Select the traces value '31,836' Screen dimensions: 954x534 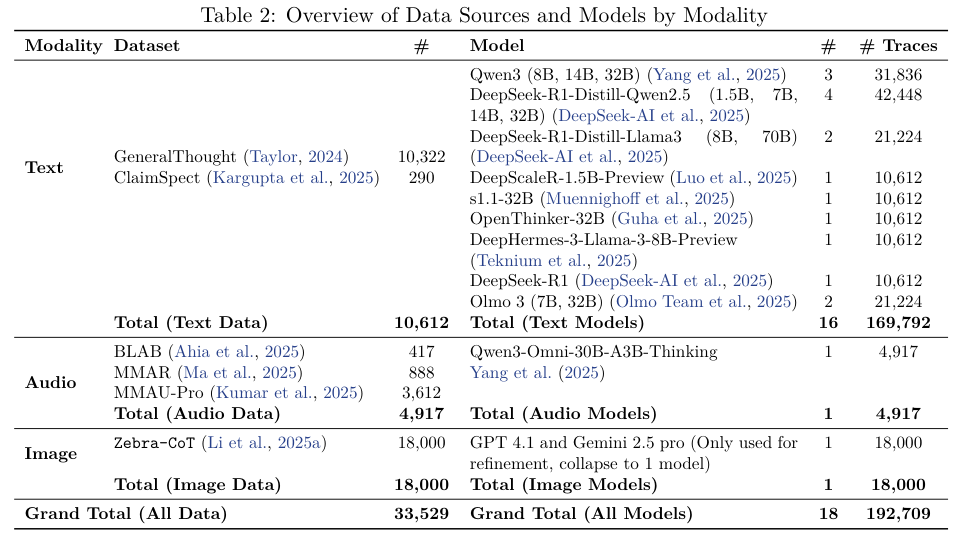[899, 75]
